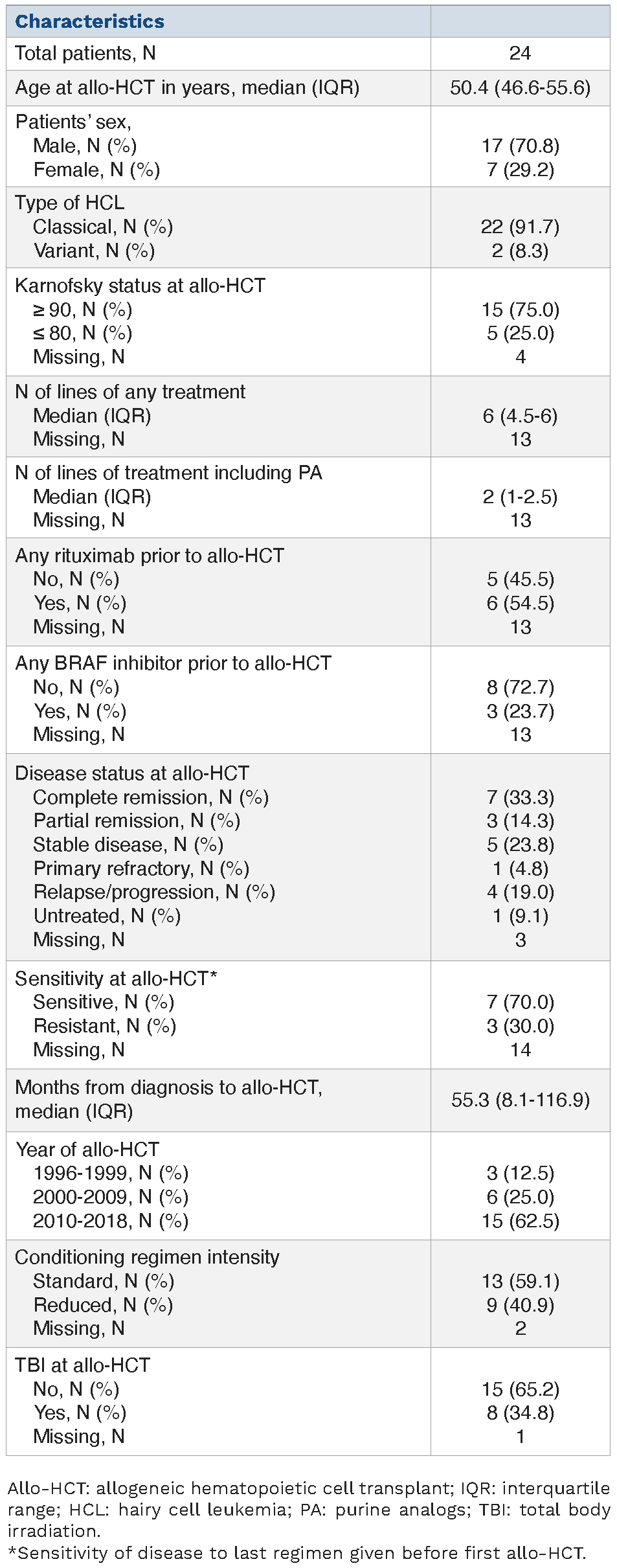Click the Characteristics column header
This screenshot has width=617, height=1568.
[90, 21]
